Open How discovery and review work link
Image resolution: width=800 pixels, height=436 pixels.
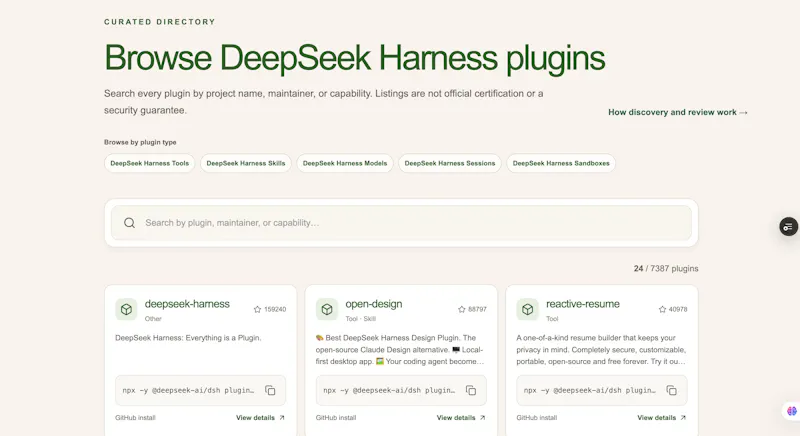(x=678, y=112)
